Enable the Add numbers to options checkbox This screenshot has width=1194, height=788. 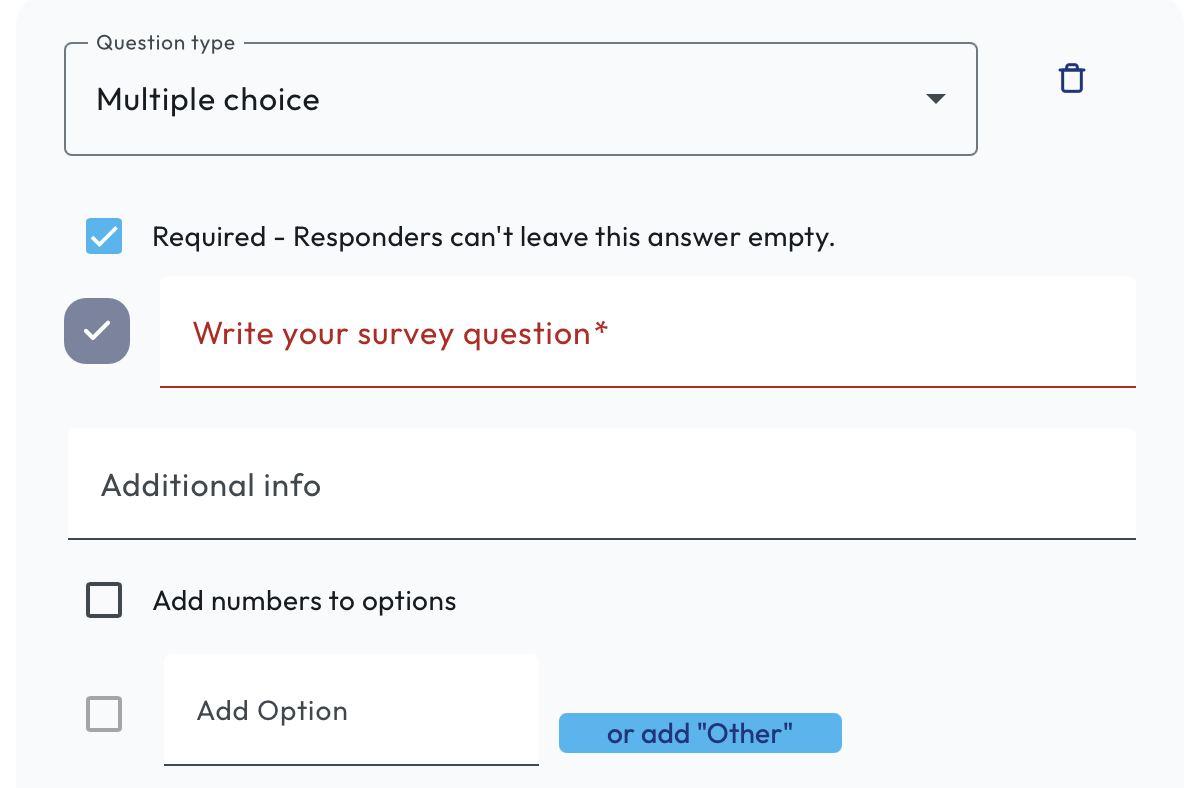[x=104, y=601]
